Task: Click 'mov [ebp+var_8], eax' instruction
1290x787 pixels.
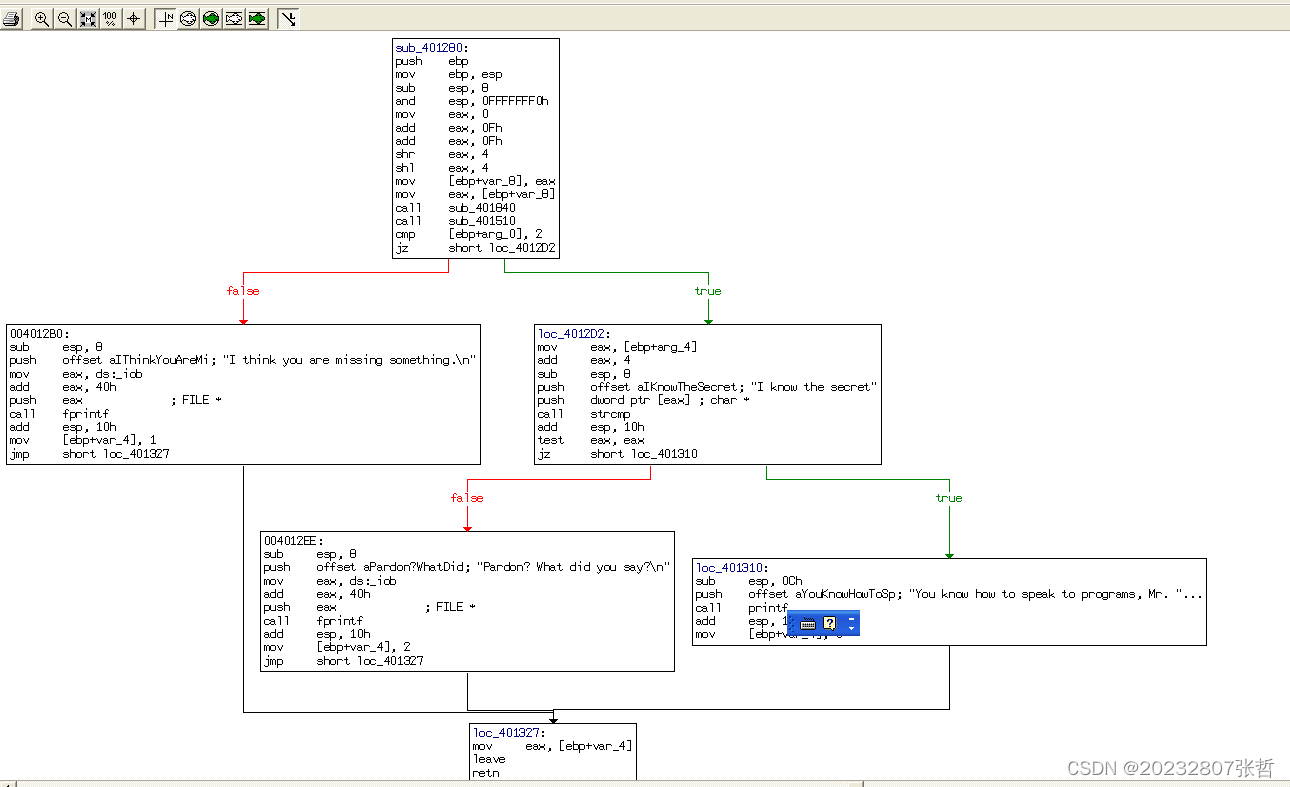Action: (x=475, y=181)
